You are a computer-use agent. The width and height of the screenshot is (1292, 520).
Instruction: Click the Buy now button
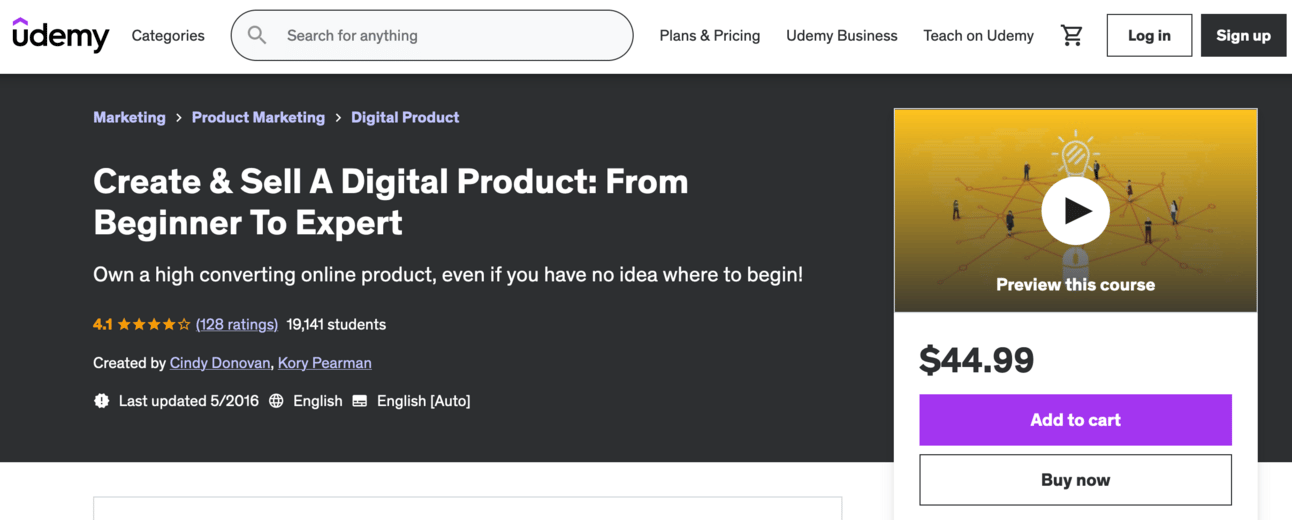pos(1075,480)
